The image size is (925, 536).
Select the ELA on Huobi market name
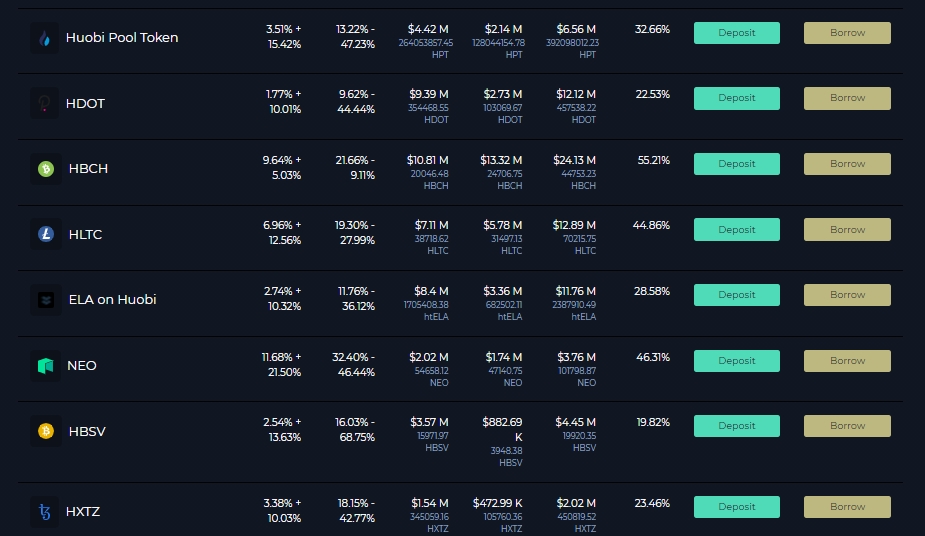[x=112, y=300]
